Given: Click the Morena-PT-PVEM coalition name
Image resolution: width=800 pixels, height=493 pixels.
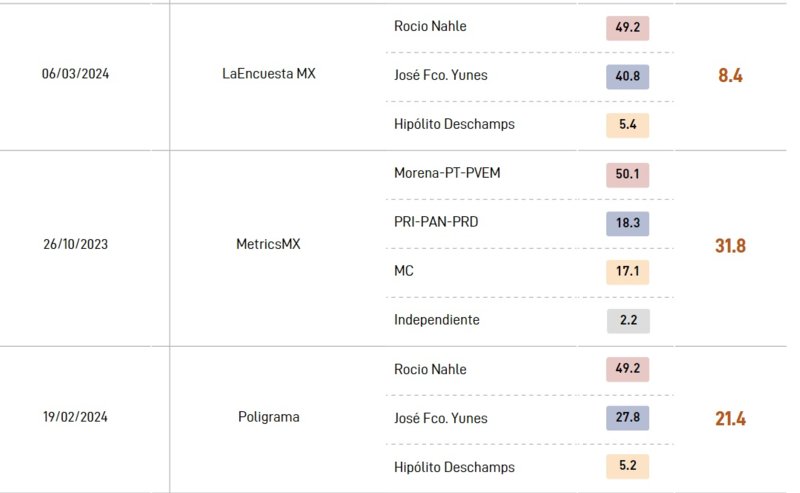Looking at the screenshot, I should [447, 173].
